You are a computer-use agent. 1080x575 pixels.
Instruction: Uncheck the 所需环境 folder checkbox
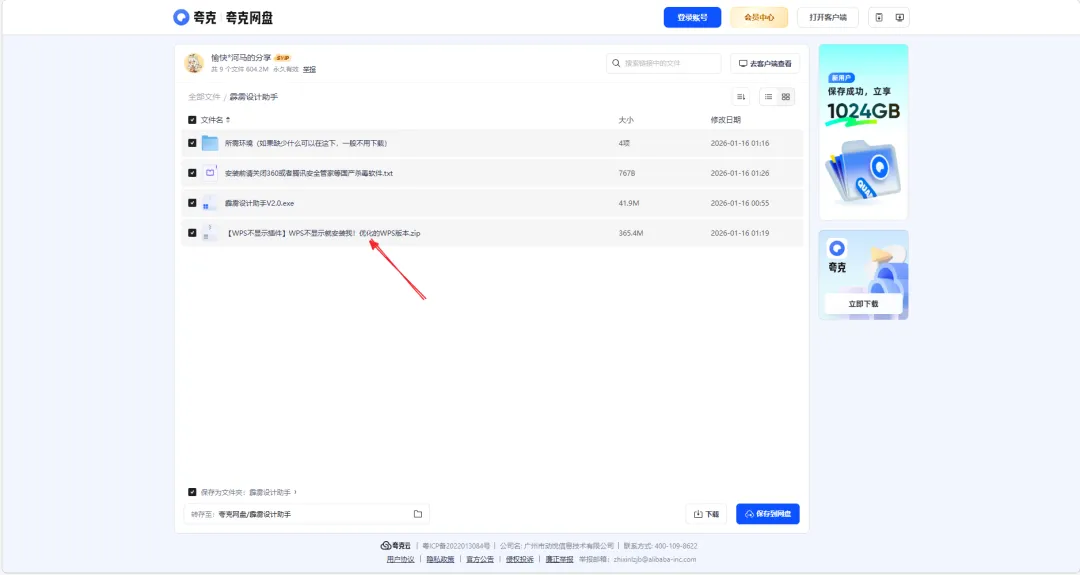pos(192,143)
